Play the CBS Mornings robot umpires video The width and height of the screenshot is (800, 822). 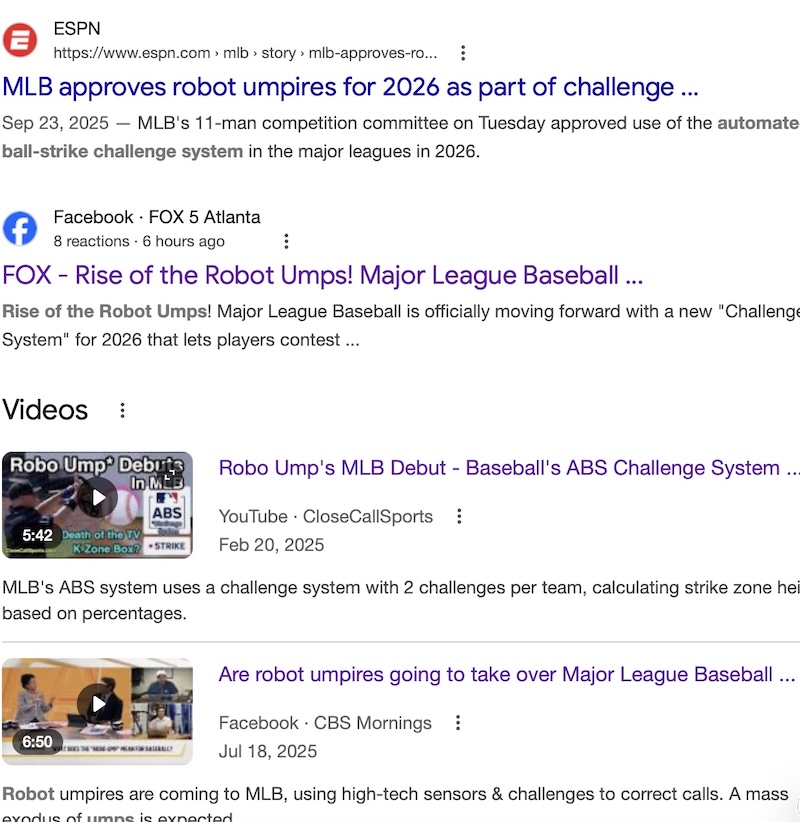(98, 704)
